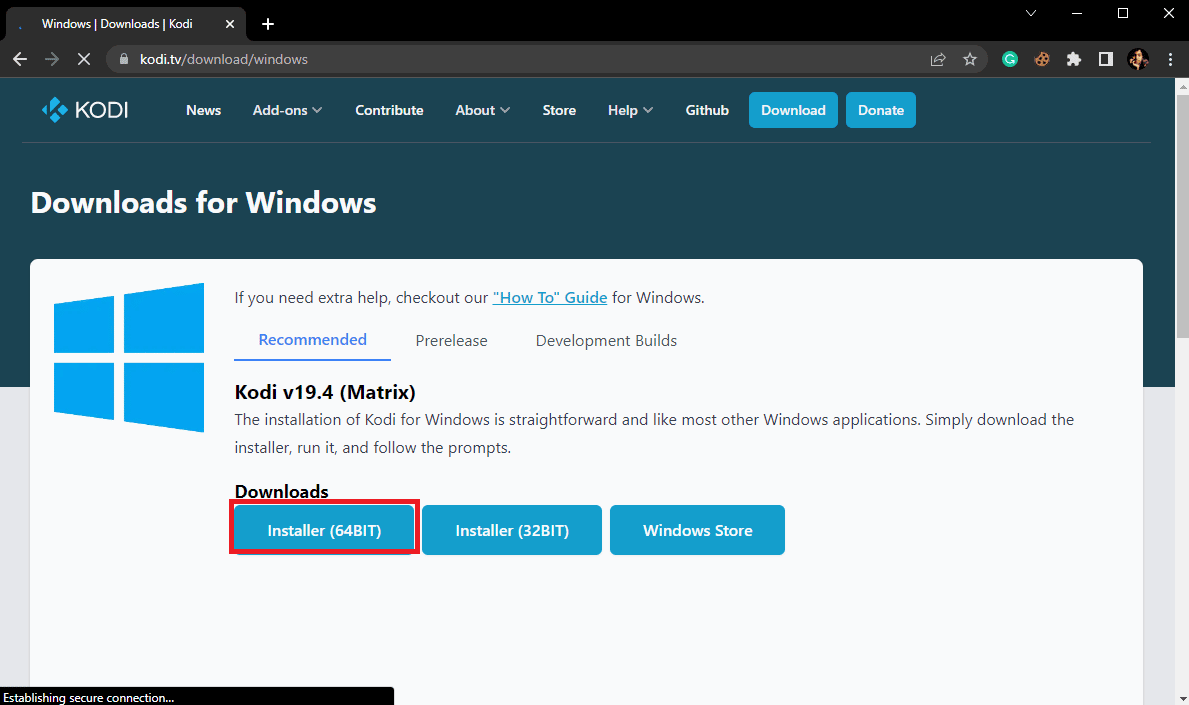Image resolution: width=1189 pixels, height=705 pixels.
Task: Click the scrollbar up arrow
Action: [1182, 86]
